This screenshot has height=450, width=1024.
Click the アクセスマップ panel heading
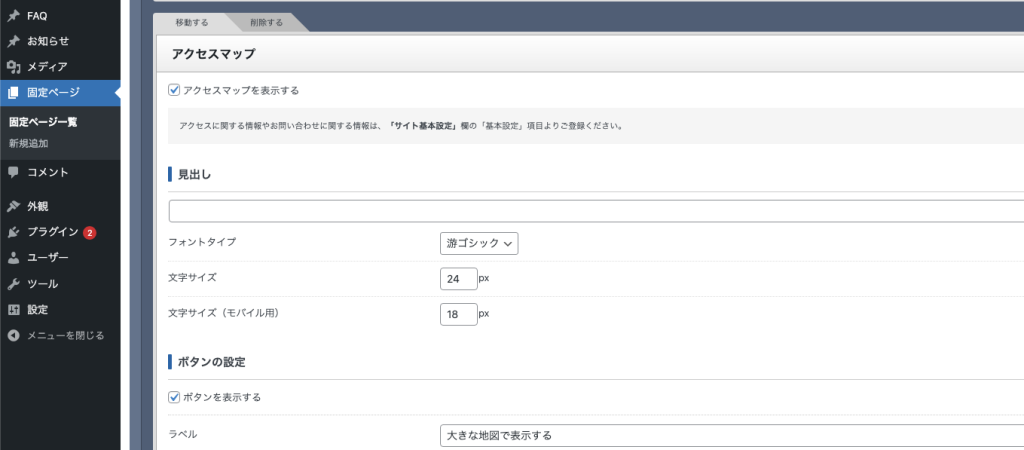(213, 54)
